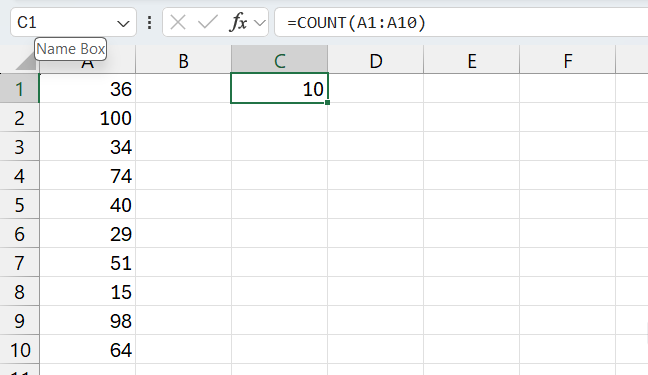This screenshot has height=375, width=648.
Task: Select row 7 header
Action: (19, 263)
